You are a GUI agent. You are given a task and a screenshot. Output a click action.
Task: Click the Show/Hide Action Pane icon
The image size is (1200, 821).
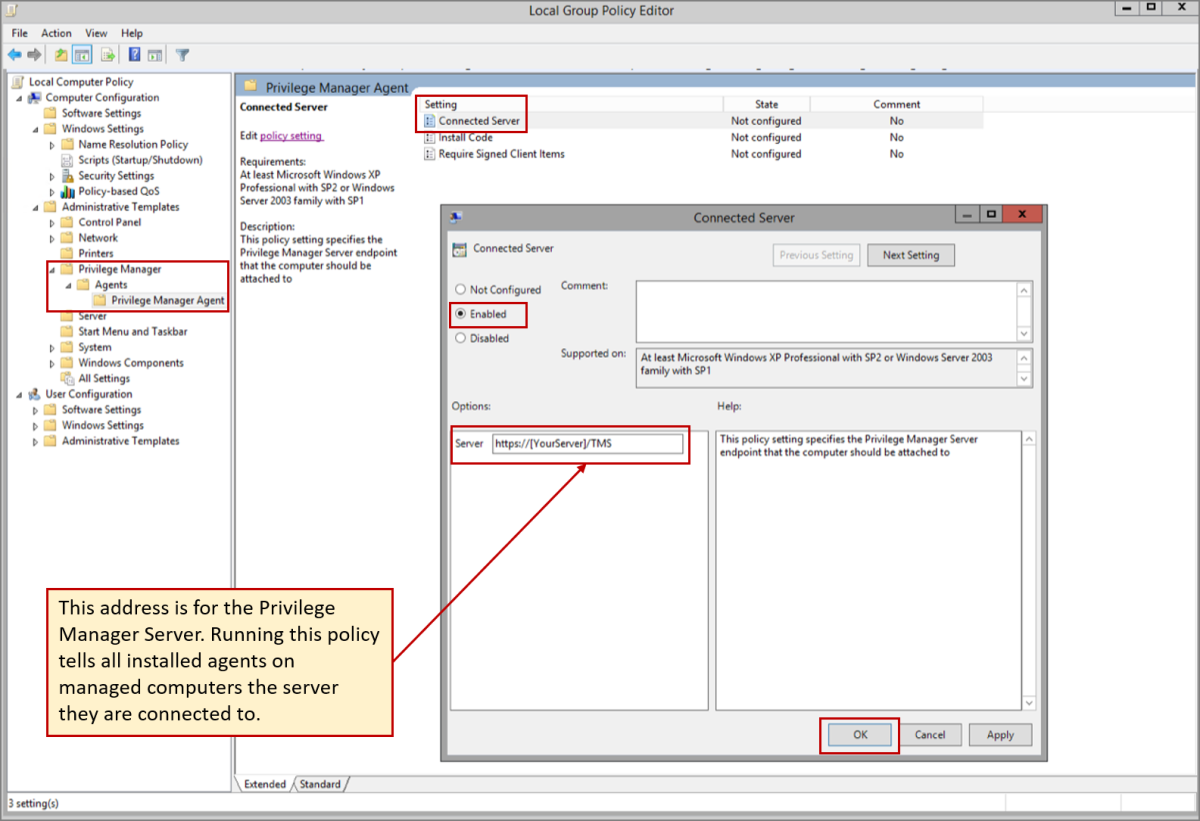pos(155,55)
